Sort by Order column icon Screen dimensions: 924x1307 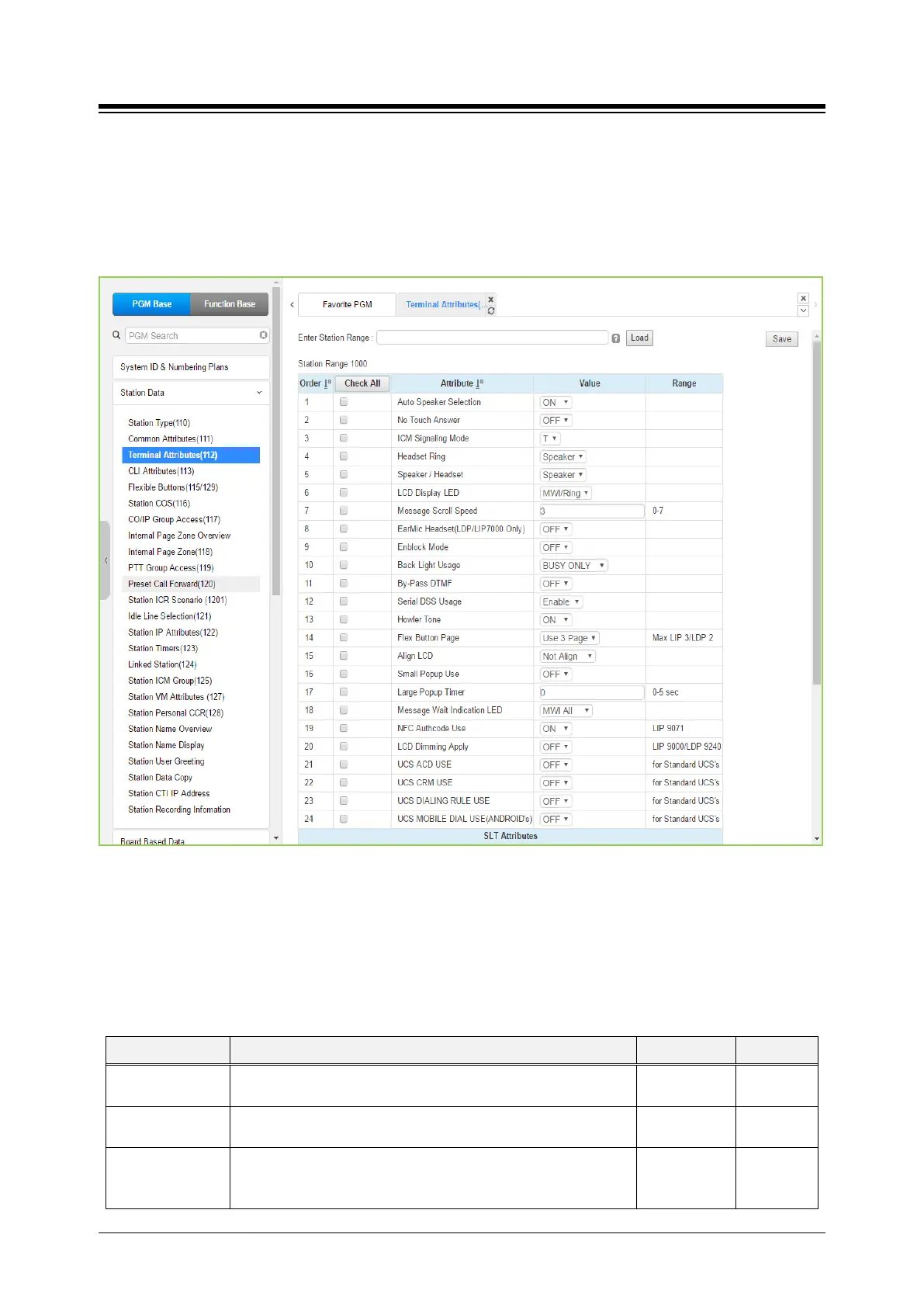pos(327,383)
